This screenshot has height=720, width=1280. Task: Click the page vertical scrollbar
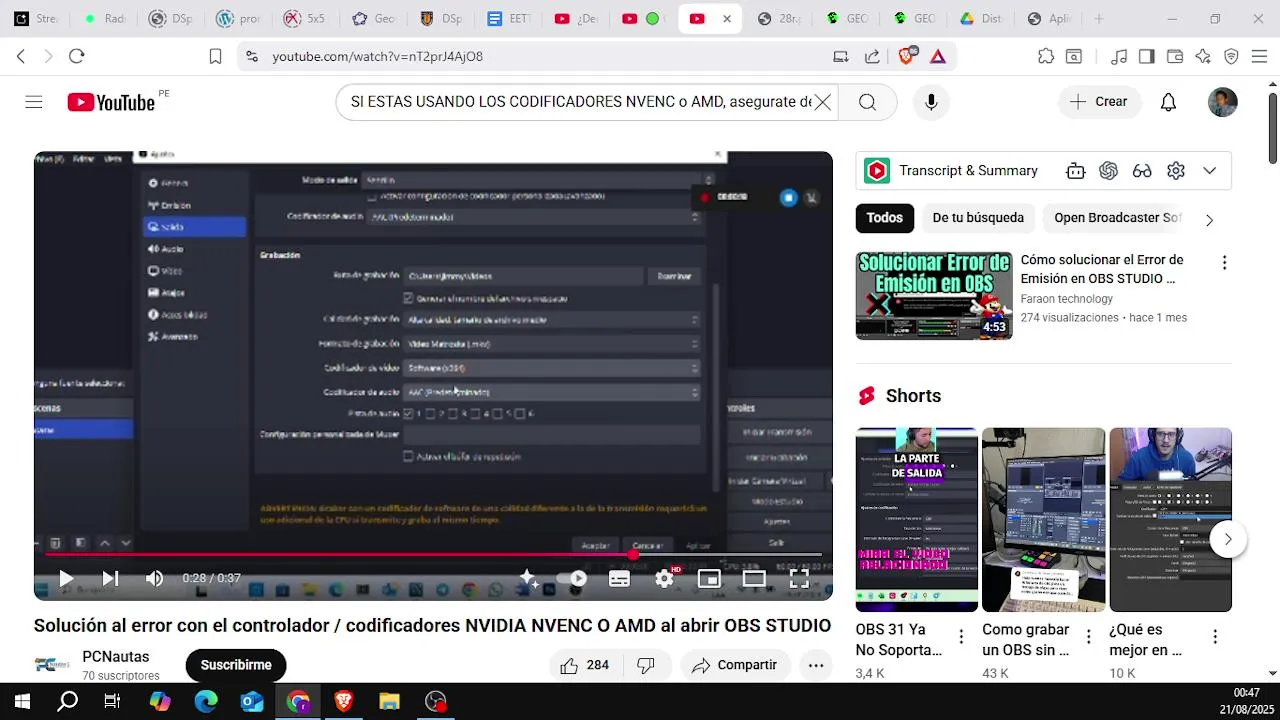click(x=1273, y=130)
